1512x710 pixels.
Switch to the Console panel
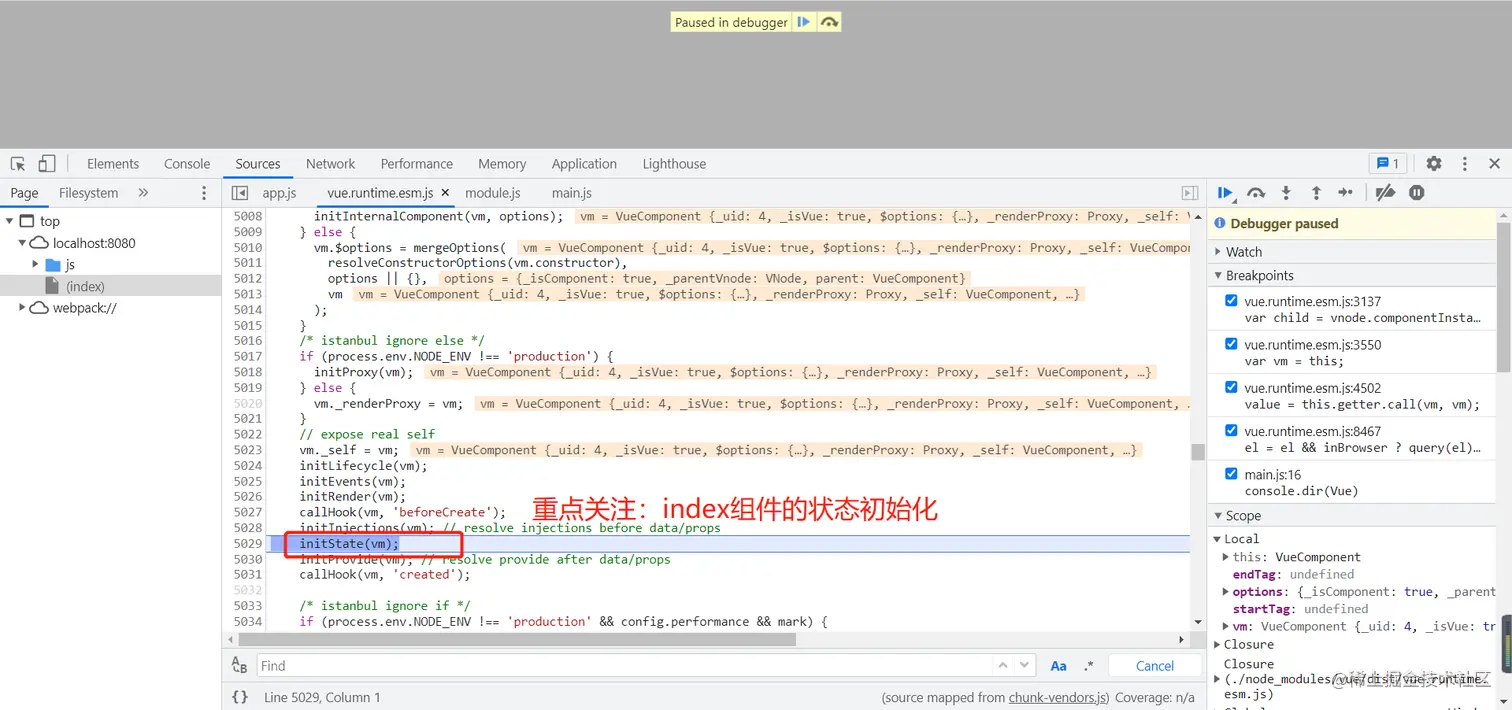[x=187, y=164]
